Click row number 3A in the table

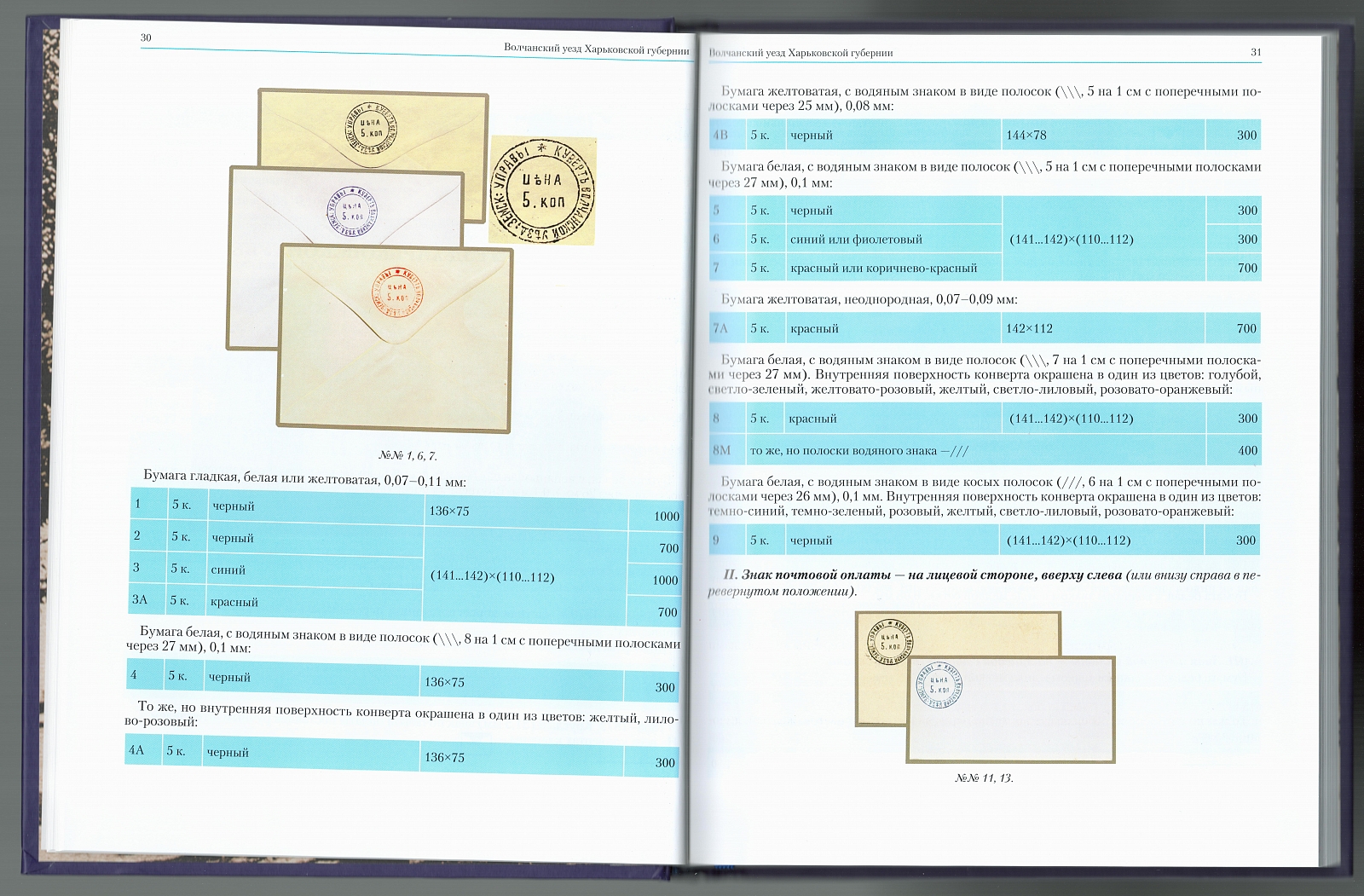click(x=140, y=599)
